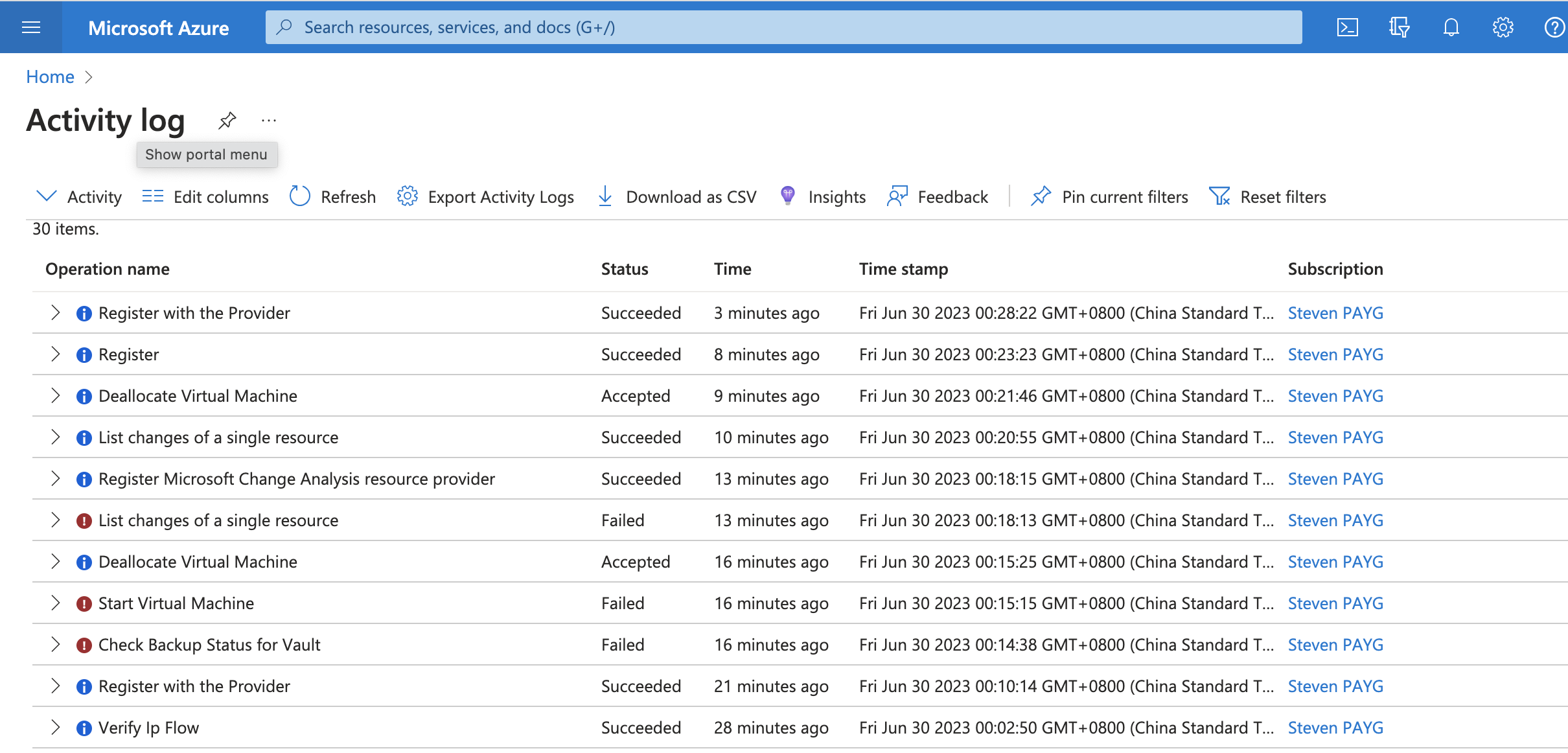Expand the Check Backup Status for Vault entry
This screenshot has width=1568, height=753.
click(x=56, y=645)
